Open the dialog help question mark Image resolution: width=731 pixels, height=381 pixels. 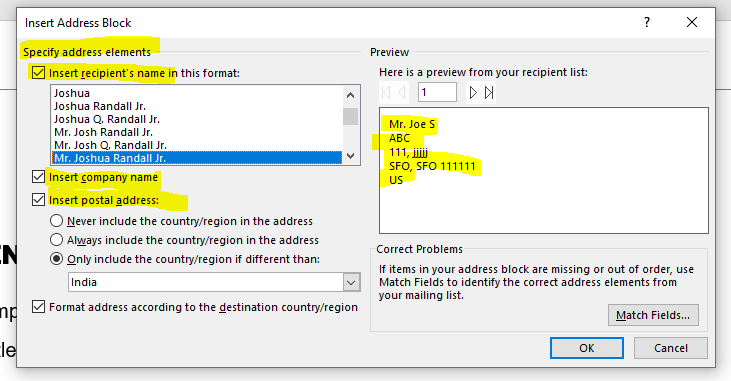pyautogui.click(x=647, y=22)
